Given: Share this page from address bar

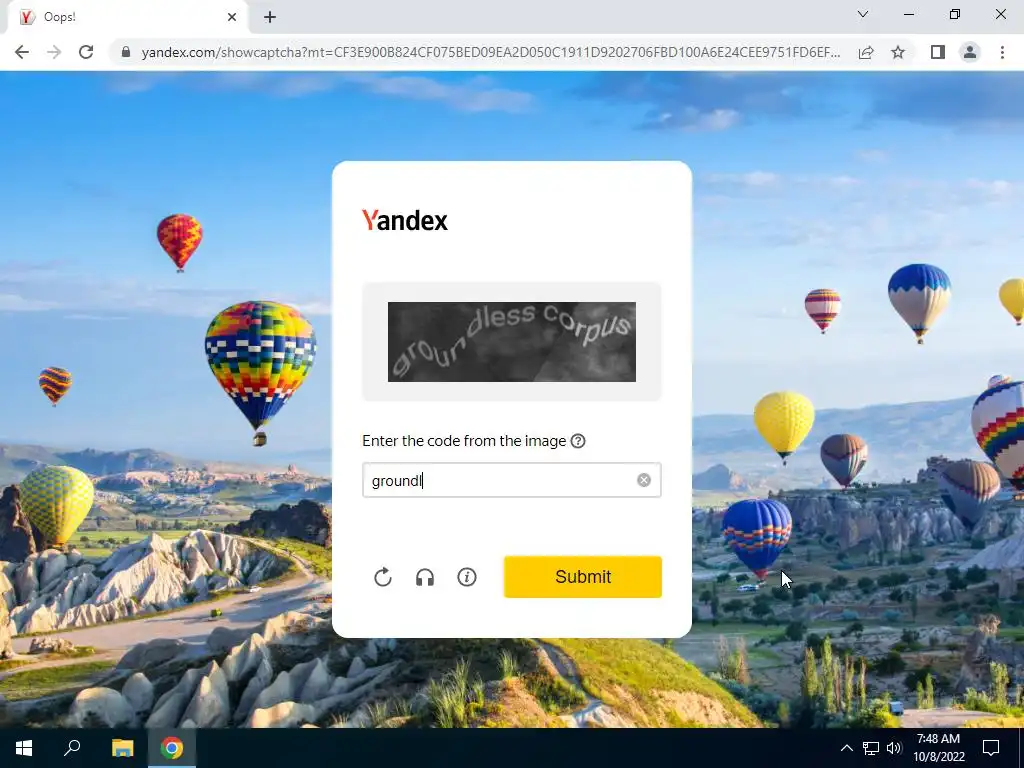Looking at the screenshot, I should click(866, 52).
